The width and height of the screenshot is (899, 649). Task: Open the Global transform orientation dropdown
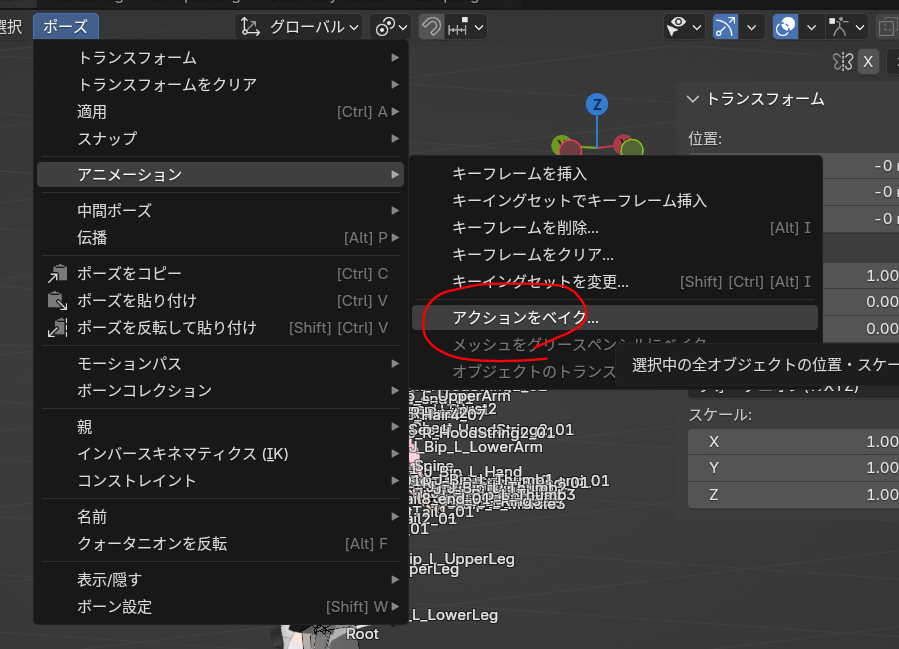click(300, 27)
